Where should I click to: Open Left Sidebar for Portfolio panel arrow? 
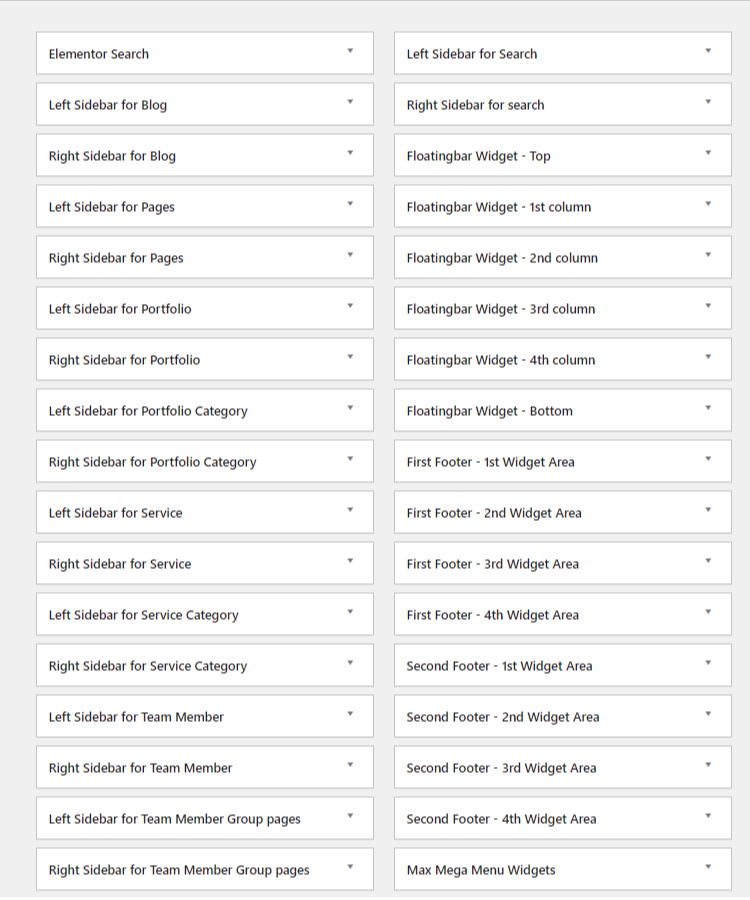coord(350,306)
